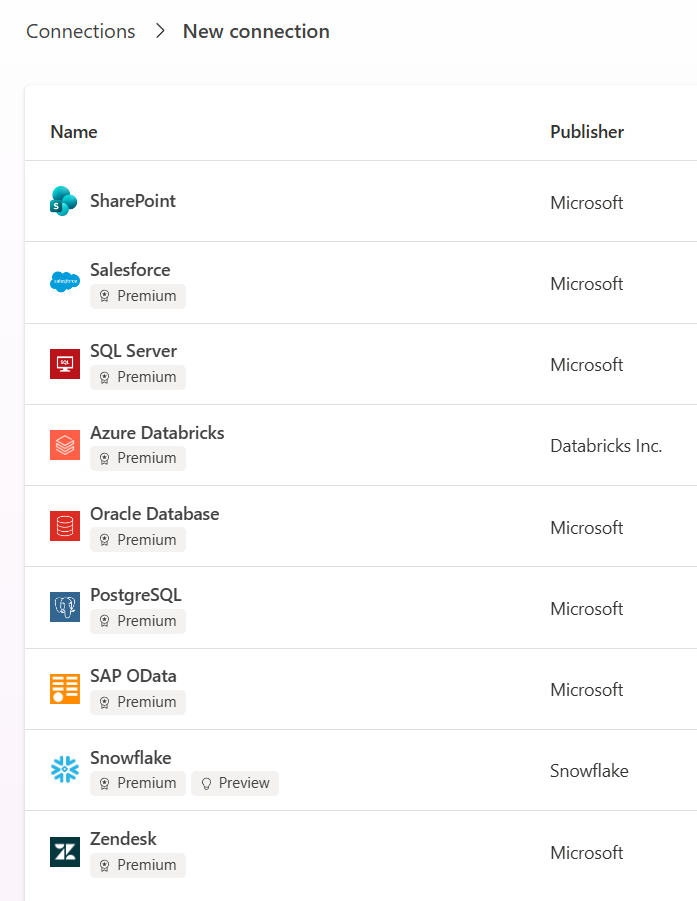
Task: Sort by the Name column header
Action: (x=74, y=132)
